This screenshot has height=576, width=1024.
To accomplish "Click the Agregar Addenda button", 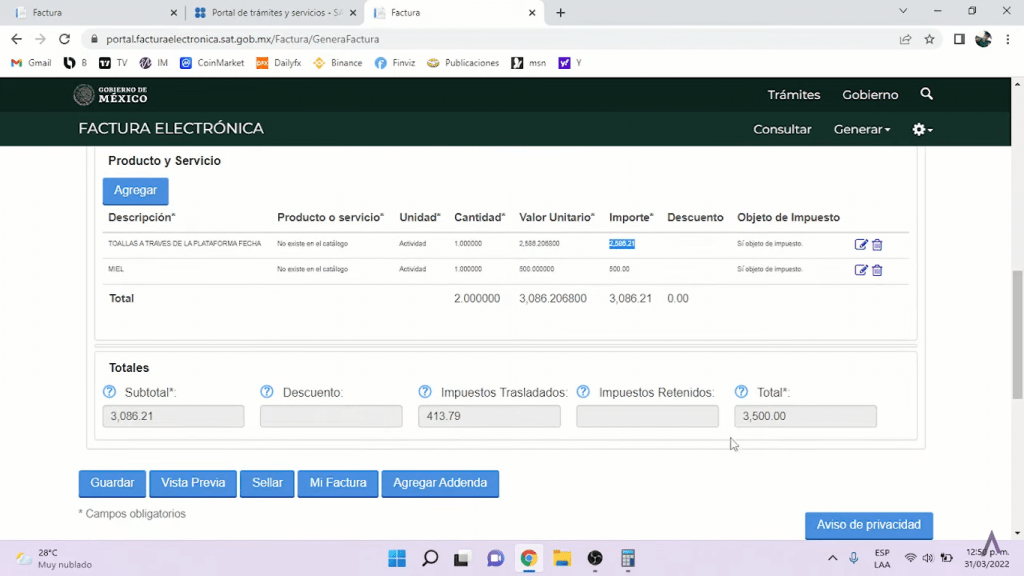I will 440,483.
